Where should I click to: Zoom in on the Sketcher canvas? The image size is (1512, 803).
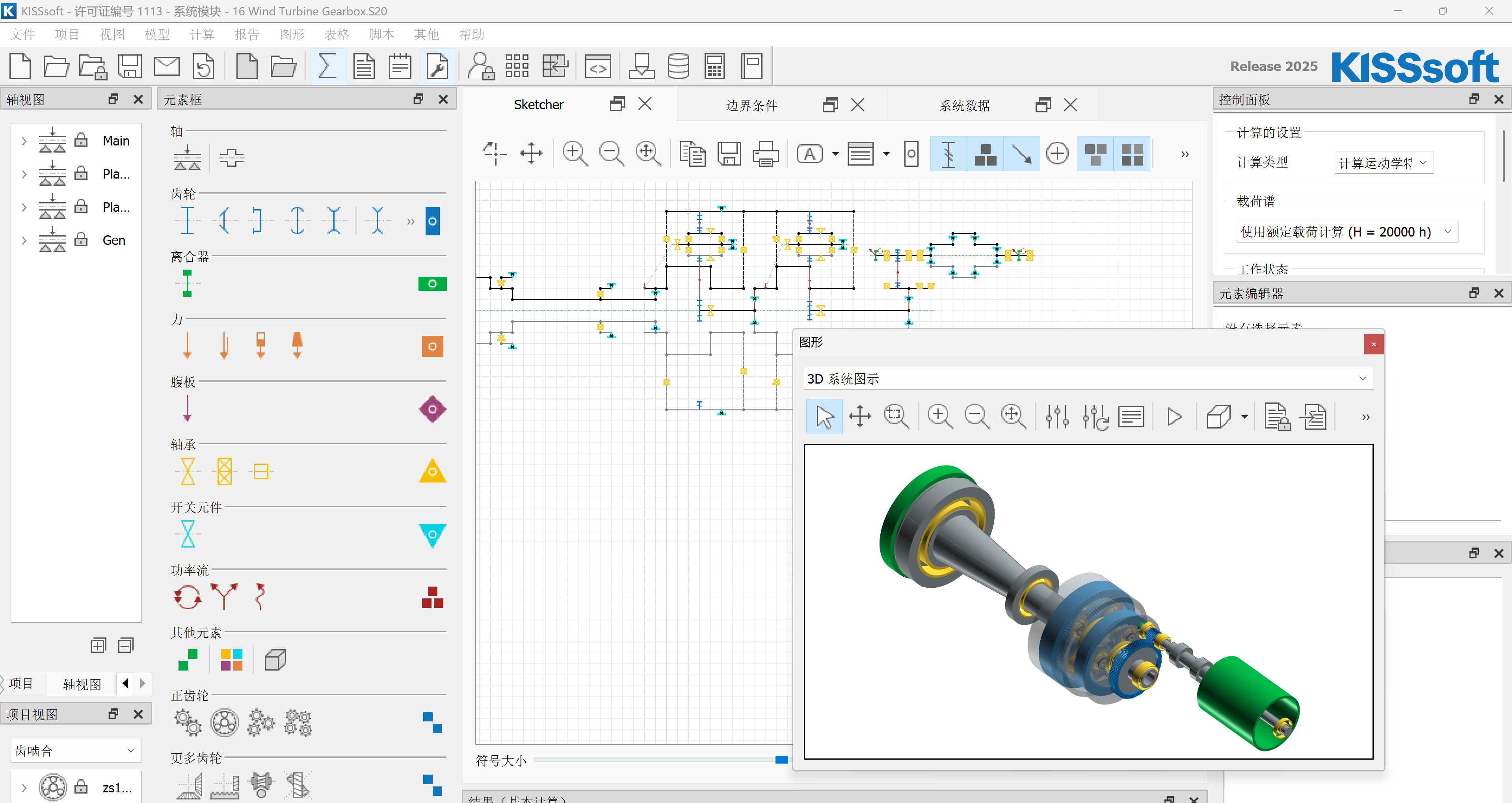pos(575,154)
